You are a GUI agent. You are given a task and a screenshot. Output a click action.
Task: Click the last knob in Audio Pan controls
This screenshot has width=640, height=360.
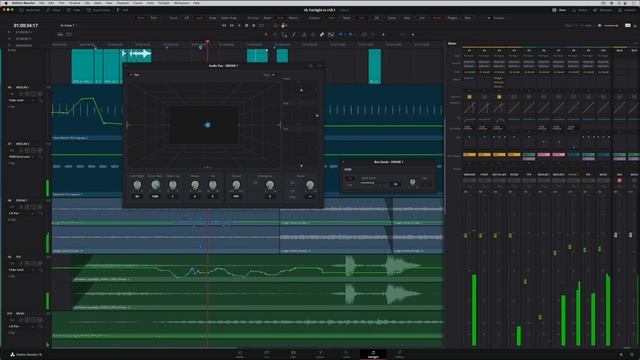[x=310, y=185]
